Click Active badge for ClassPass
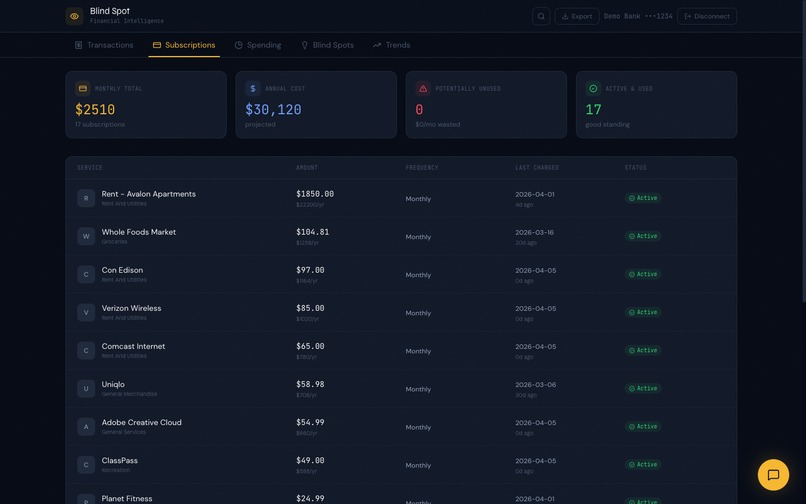 [x=643, y=464]
